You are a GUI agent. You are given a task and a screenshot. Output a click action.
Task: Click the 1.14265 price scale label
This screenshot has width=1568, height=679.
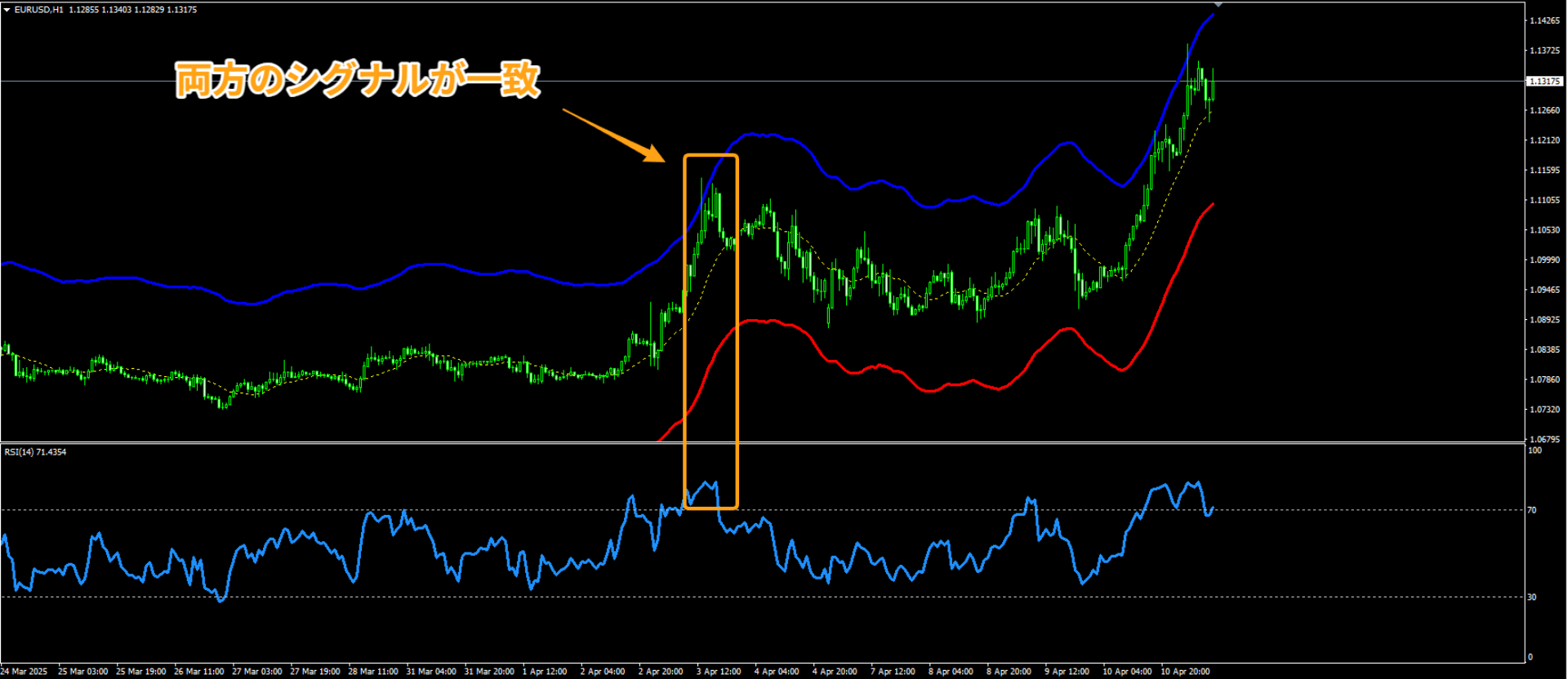(1544, 20)
